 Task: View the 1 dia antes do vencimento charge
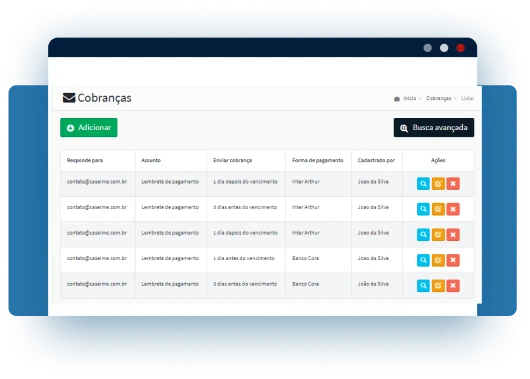(423, 260)
